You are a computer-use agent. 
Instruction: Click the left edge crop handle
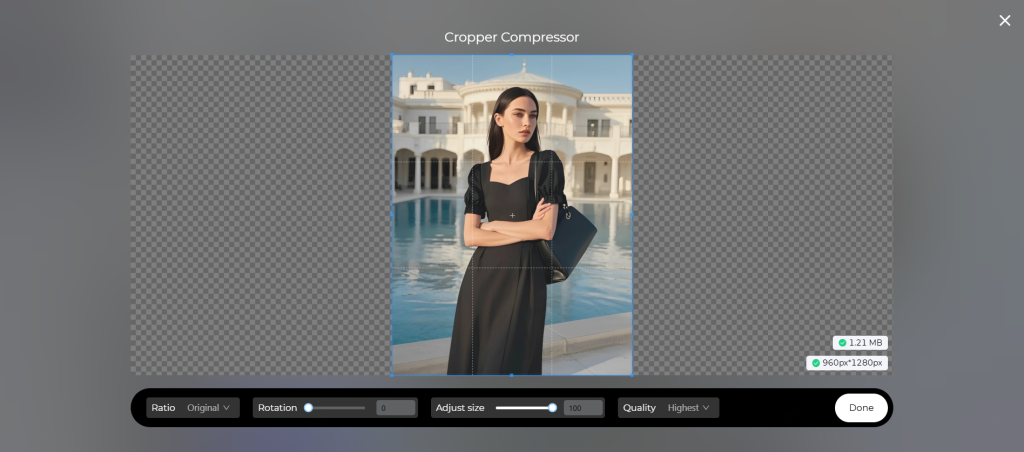[392, 215]
